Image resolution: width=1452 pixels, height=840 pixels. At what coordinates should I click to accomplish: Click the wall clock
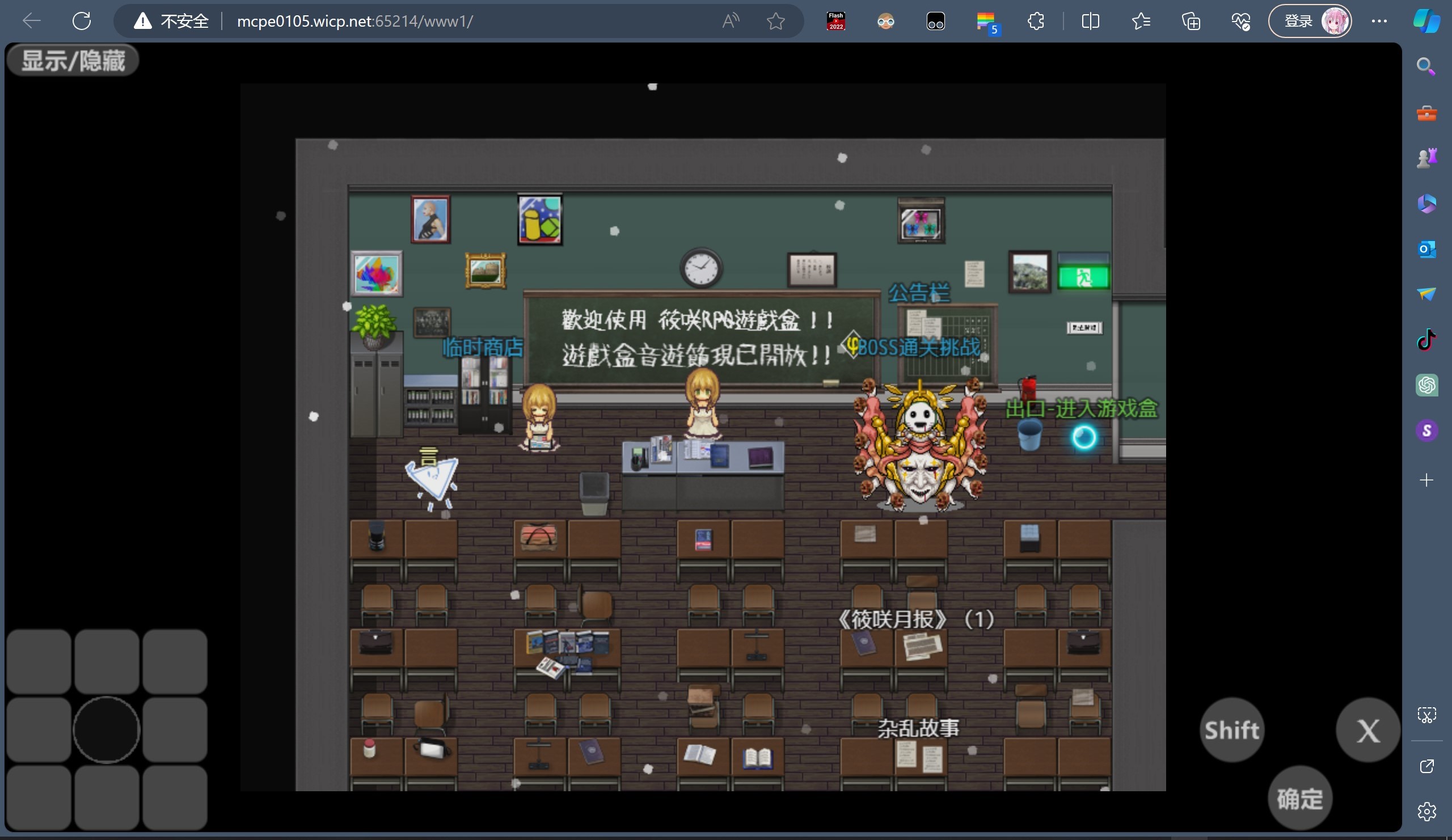pyautogui.click(x=701, y=268)
